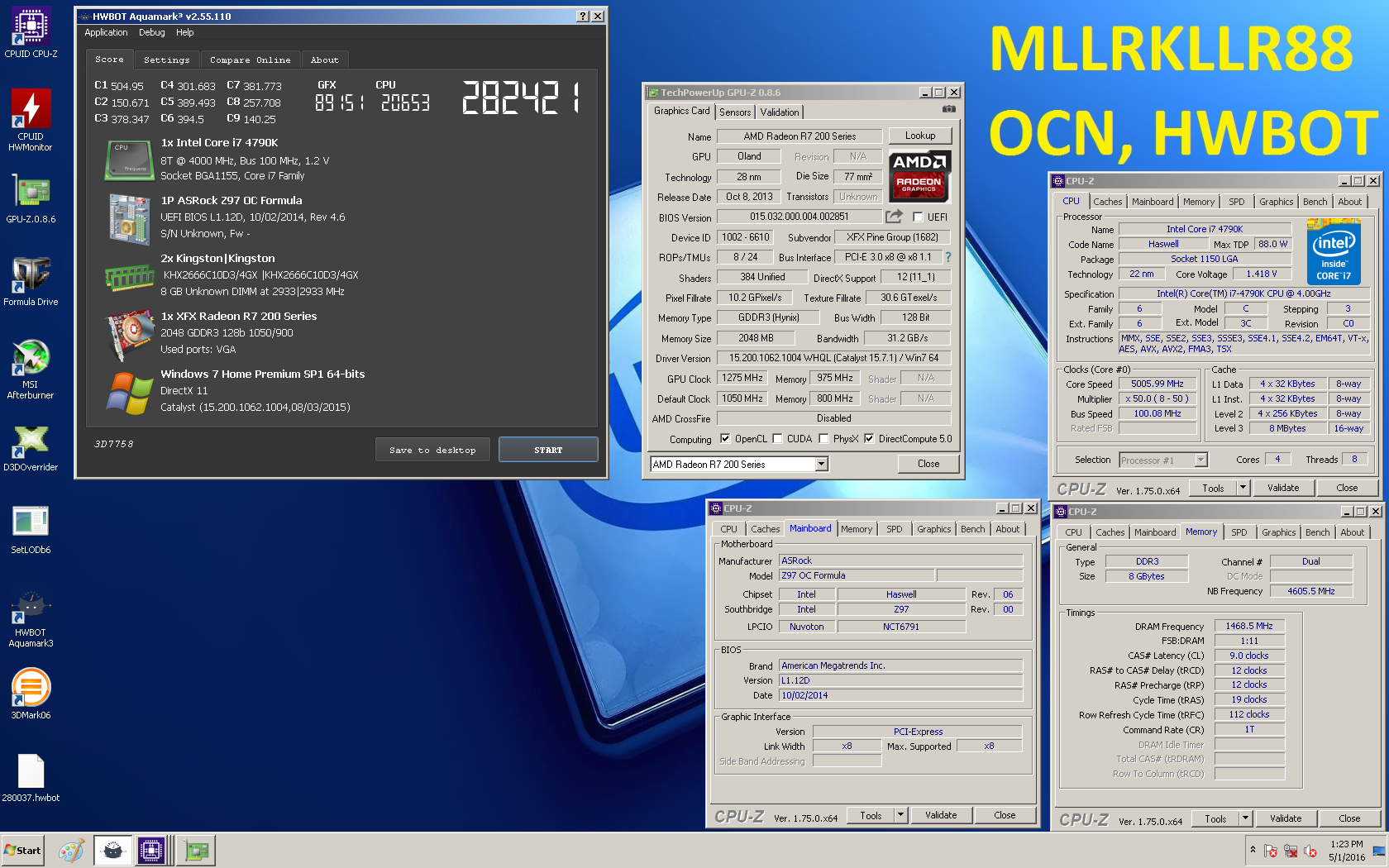Open Help menu in Aquamark
1389x868 pixels.
point(184,33)
